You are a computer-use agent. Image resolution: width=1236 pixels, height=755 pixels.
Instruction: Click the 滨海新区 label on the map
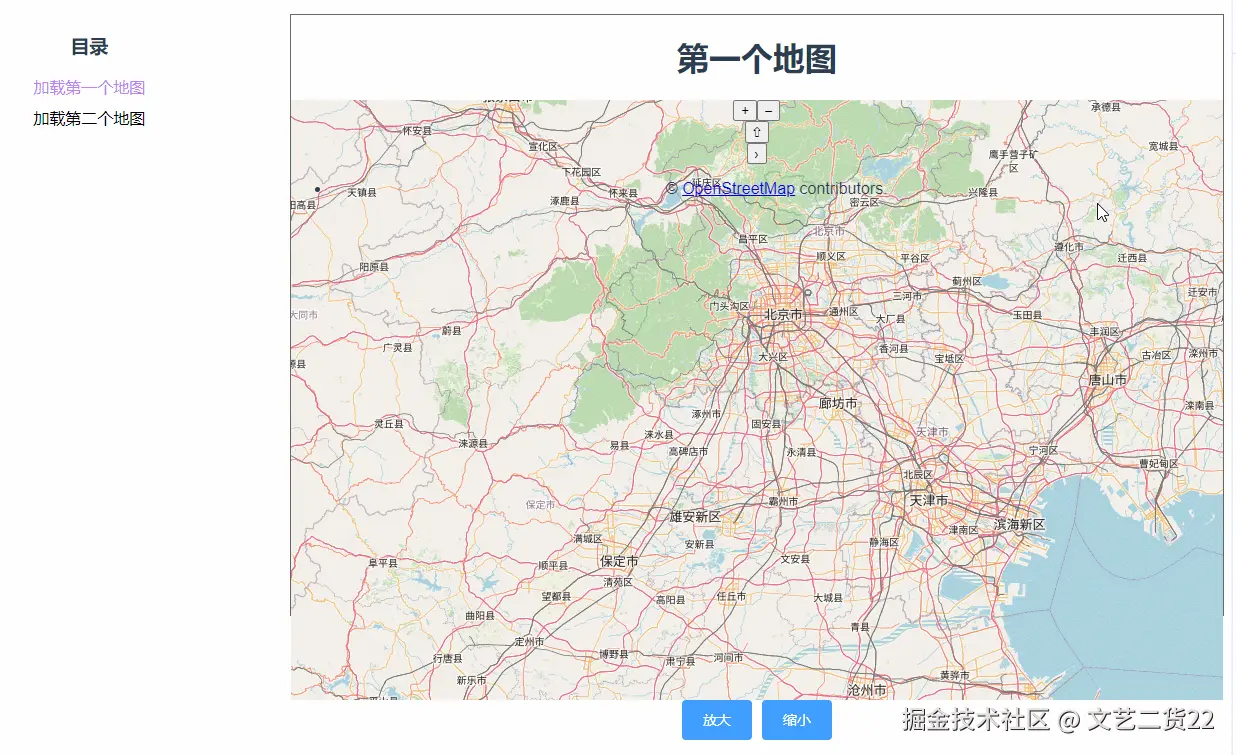(1019, 525)
